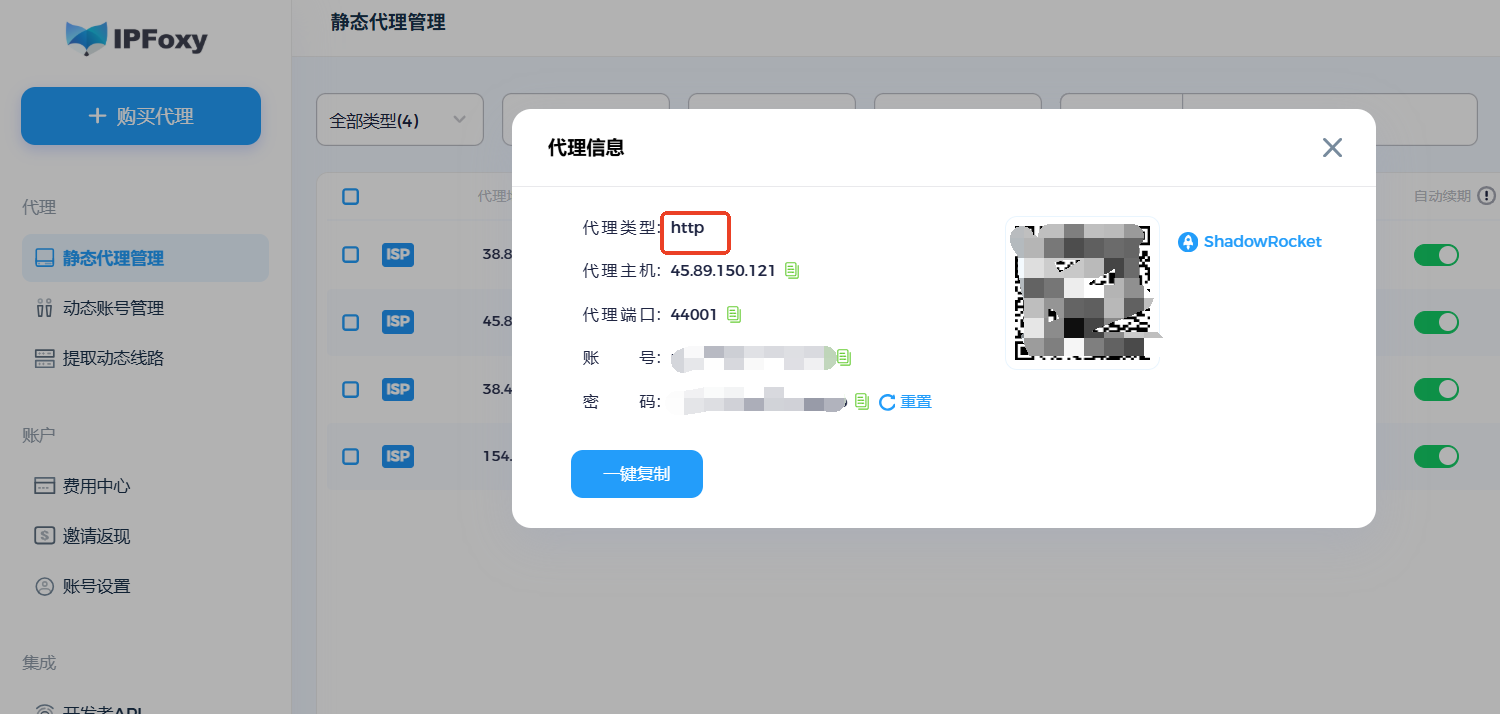Click the ISP badge in the 38.8 row
Screen dimensions: 1500x714
tap(398, 254)
